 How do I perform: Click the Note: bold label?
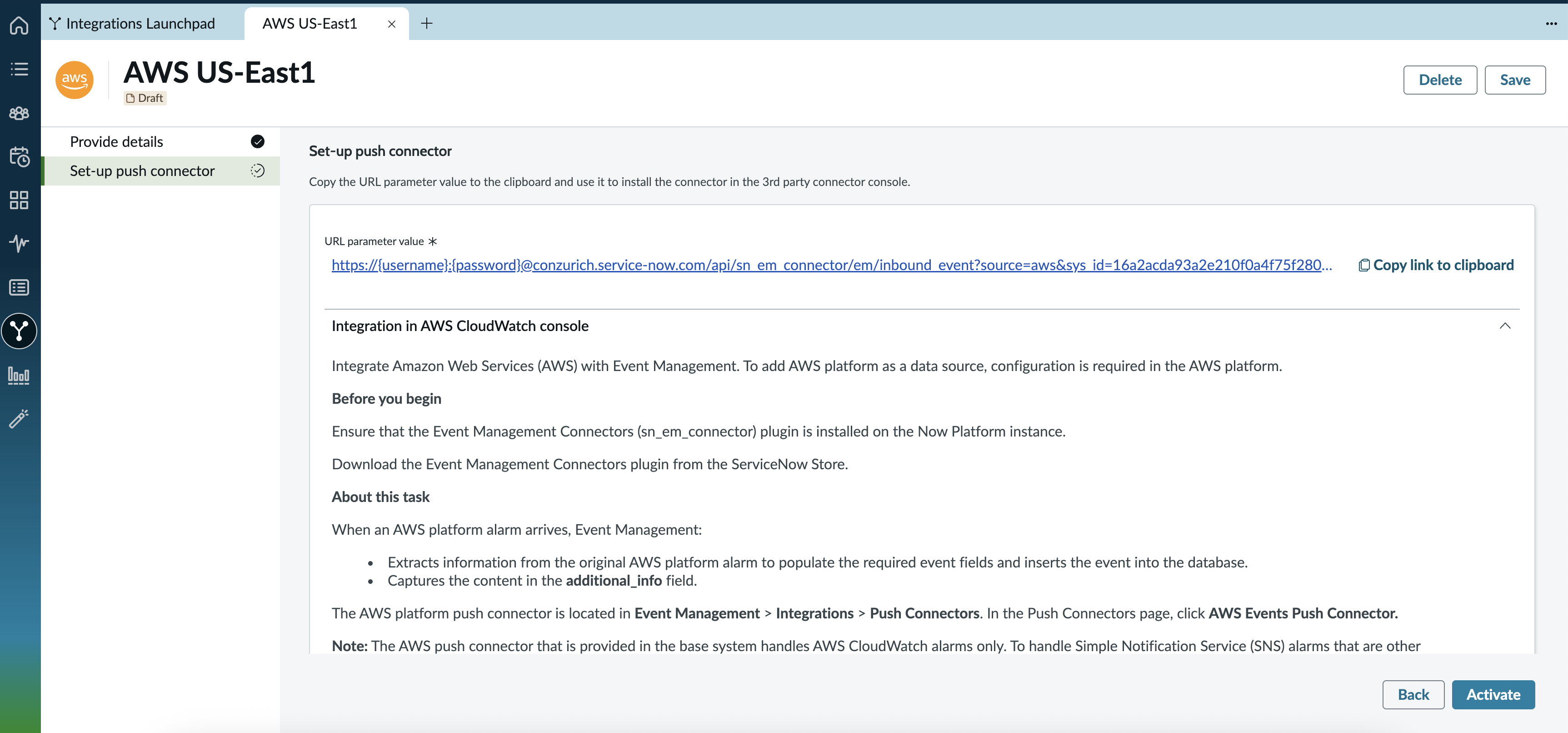350,646
